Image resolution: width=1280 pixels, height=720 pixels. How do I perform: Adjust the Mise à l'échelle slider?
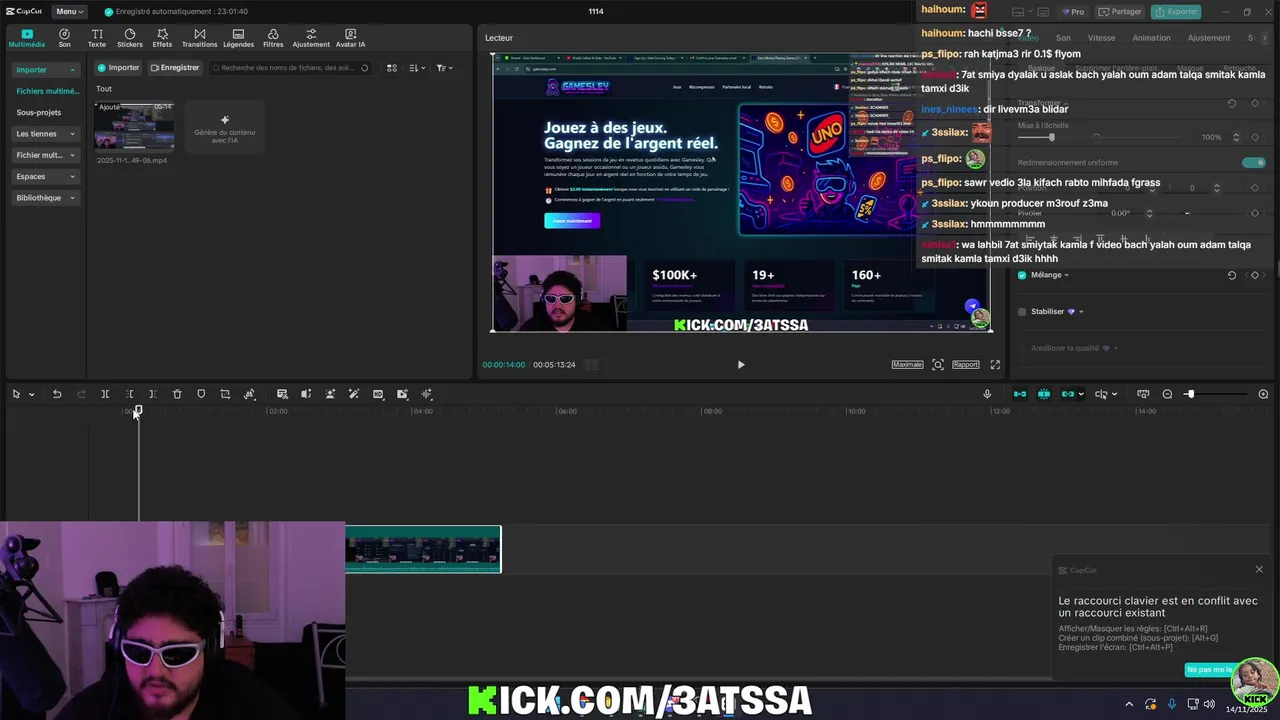click(x=1050, y=137)
